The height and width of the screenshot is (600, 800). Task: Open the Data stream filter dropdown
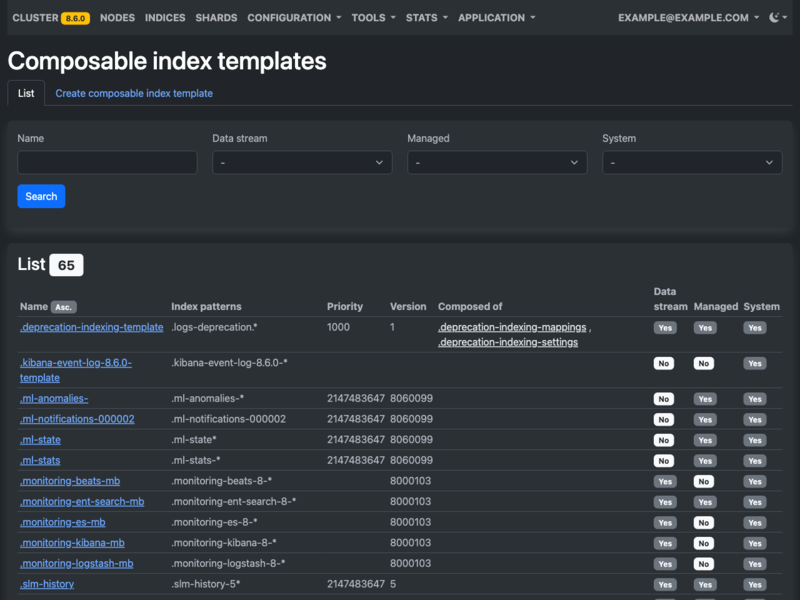tap(299, 162)
